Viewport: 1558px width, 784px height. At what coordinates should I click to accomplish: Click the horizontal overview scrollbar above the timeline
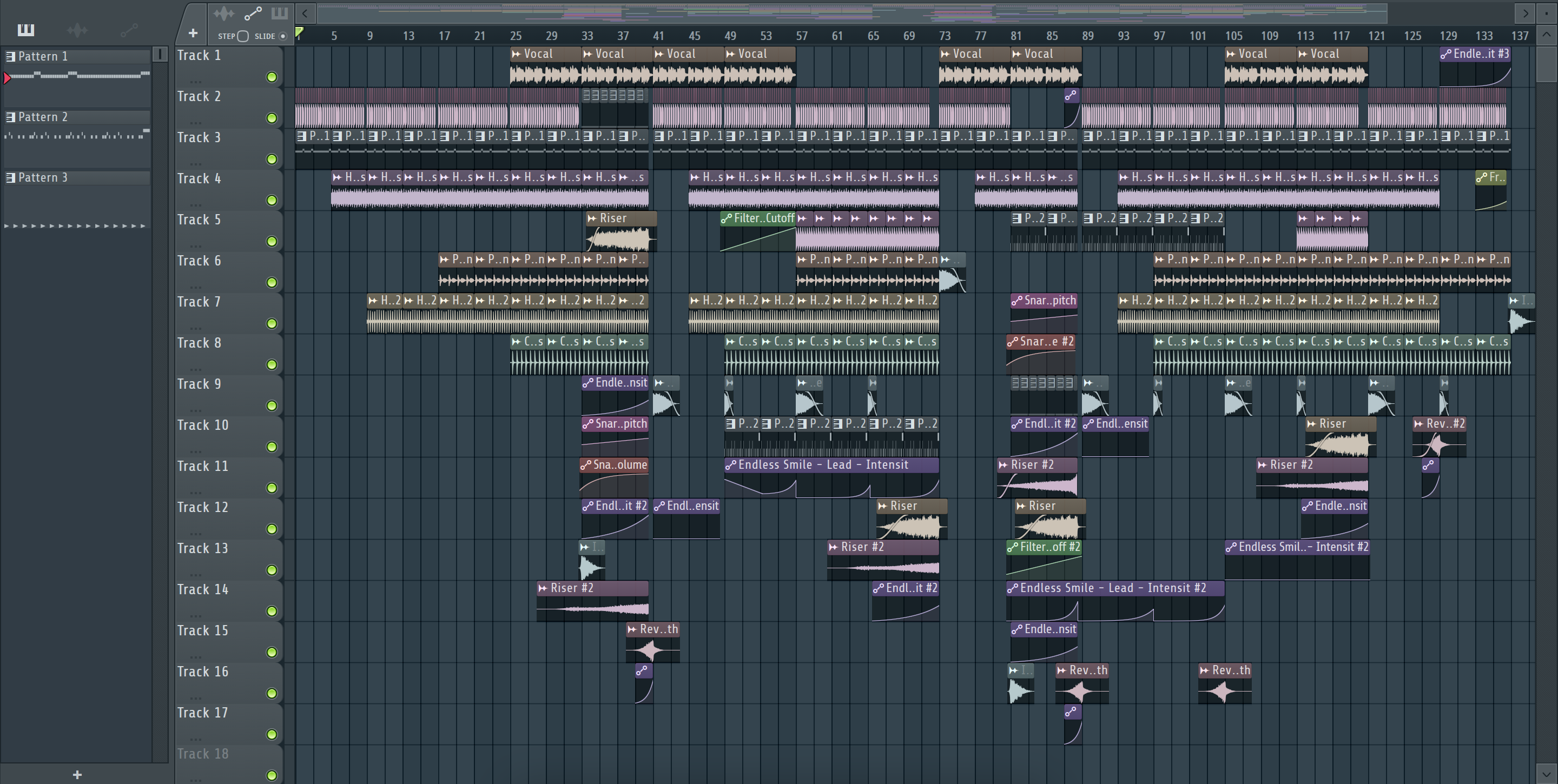click(852, 12)
